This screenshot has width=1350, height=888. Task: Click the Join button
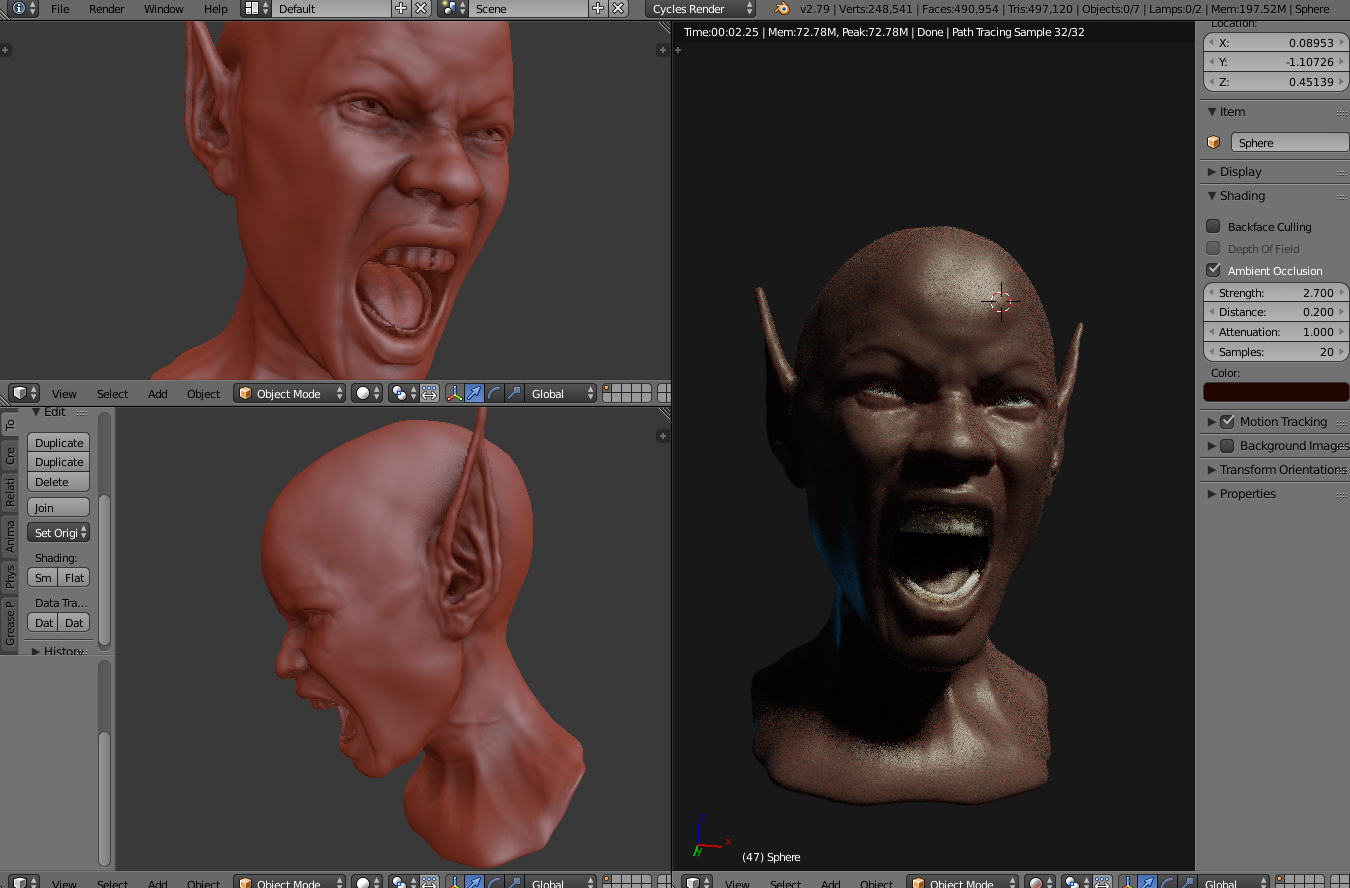[58, 507]
